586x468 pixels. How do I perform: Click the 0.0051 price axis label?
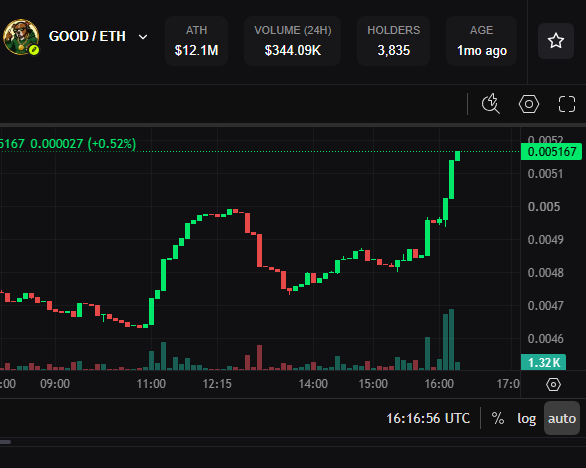(x=545, y=174)
